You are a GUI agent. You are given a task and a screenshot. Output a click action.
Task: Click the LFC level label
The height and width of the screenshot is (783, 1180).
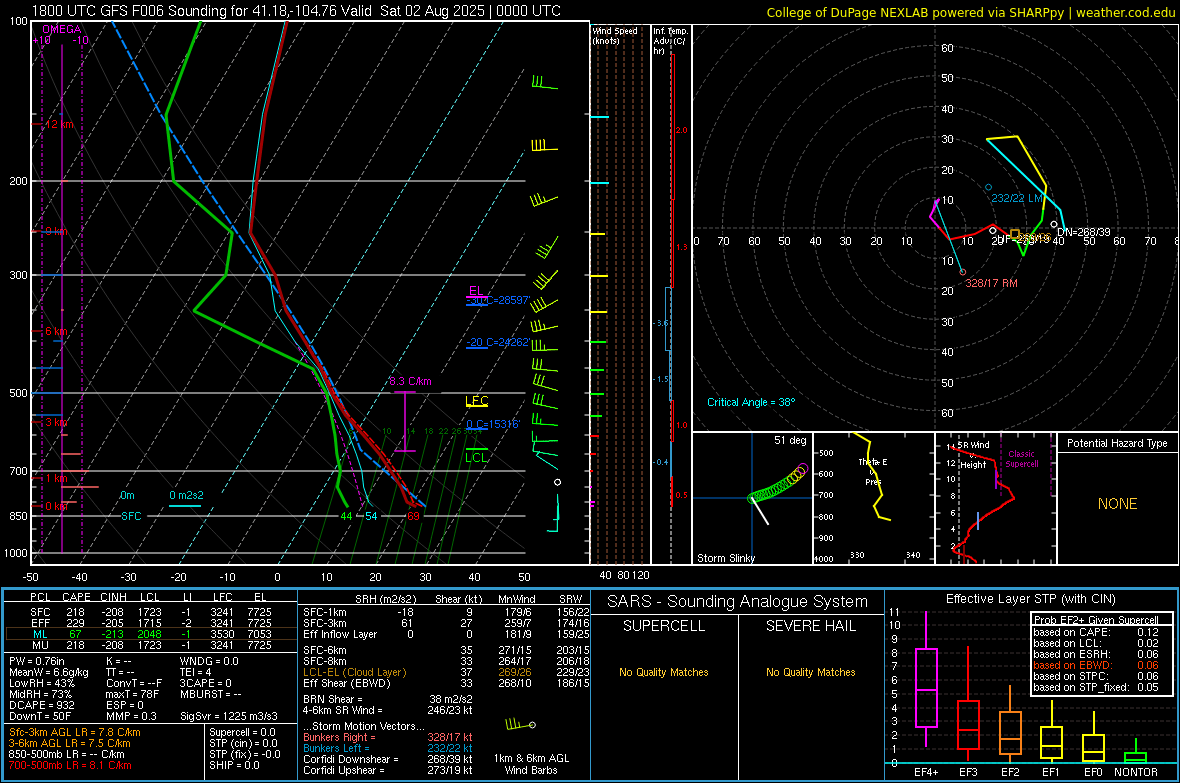(x=476, y=401)
